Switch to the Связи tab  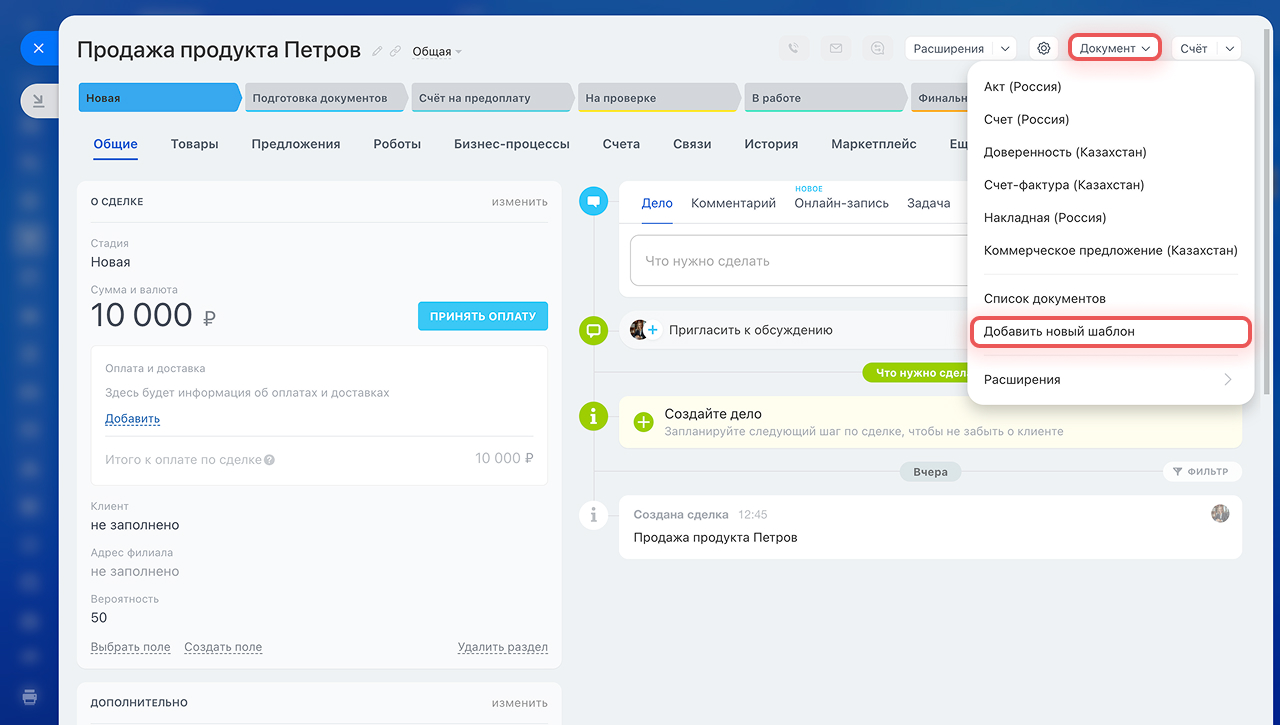[692, 144]
